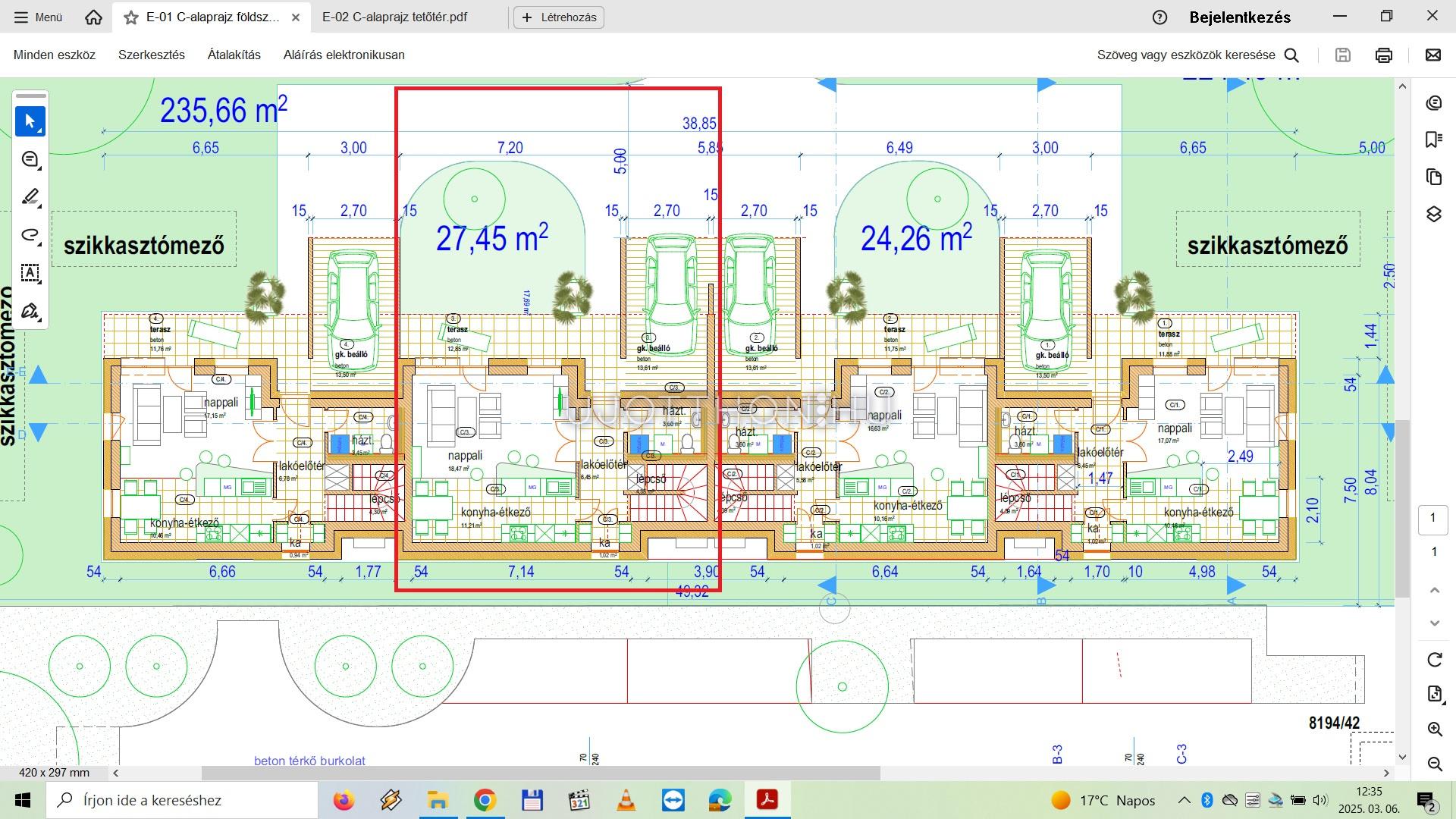Switch to E-02 C-alaprajz tetőtér.pdf tab
Viewport: 1456px width, 819px height.
click(394, 17)
